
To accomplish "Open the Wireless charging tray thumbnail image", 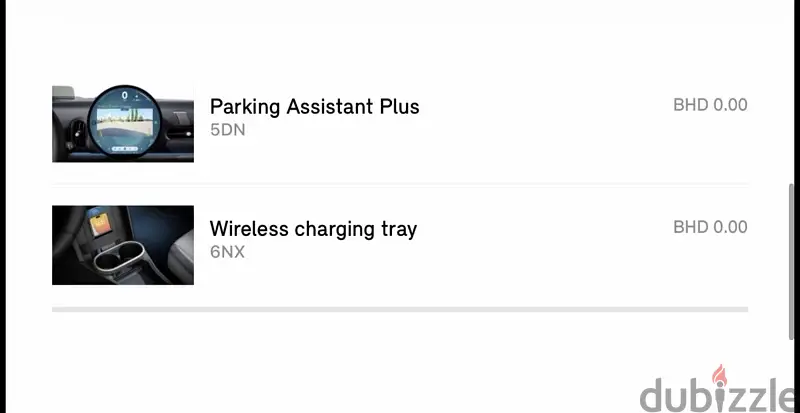I will click(x=123, y=245).
